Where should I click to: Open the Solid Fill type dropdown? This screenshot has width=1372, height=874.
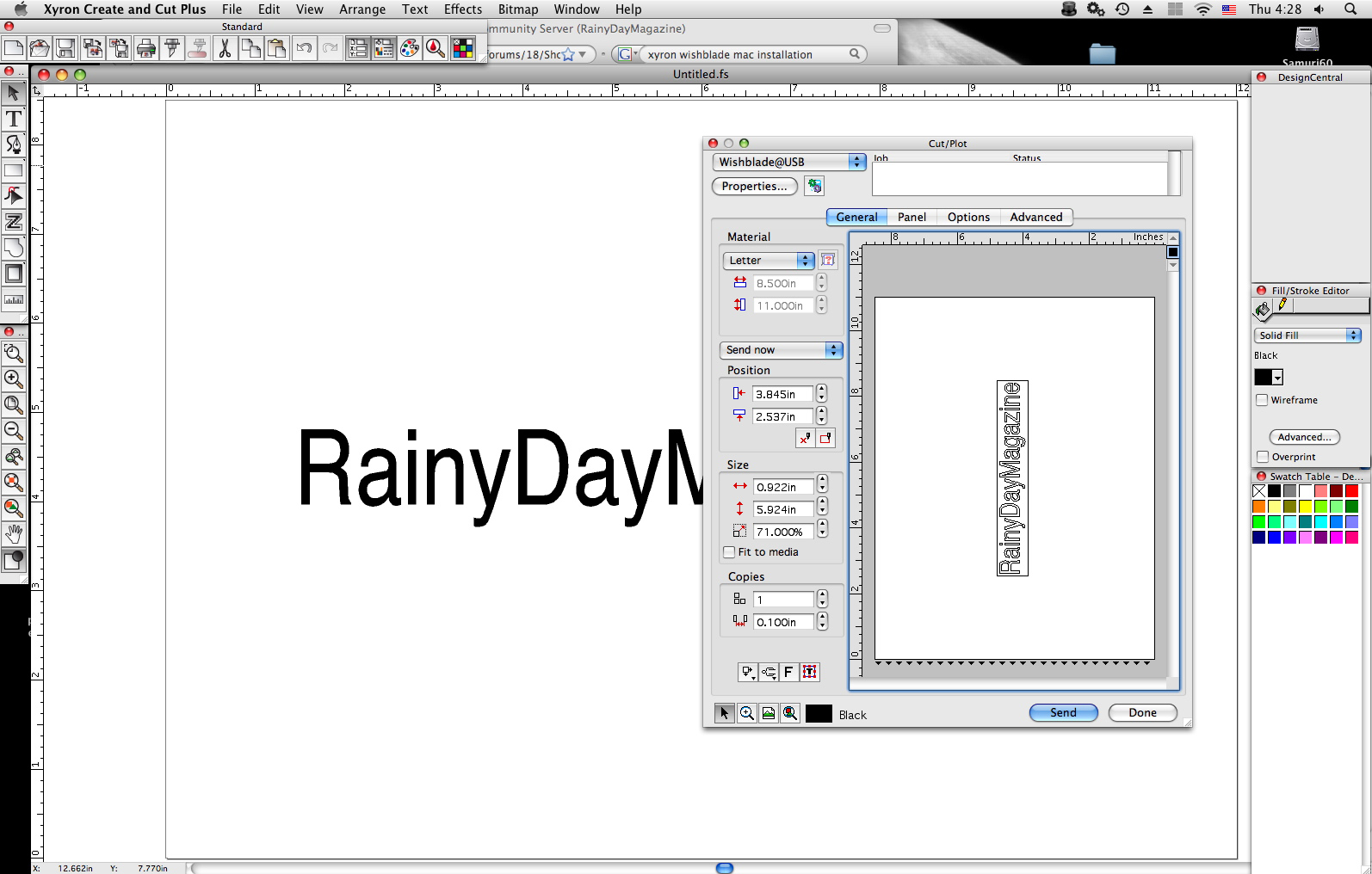pos(1307,335)
